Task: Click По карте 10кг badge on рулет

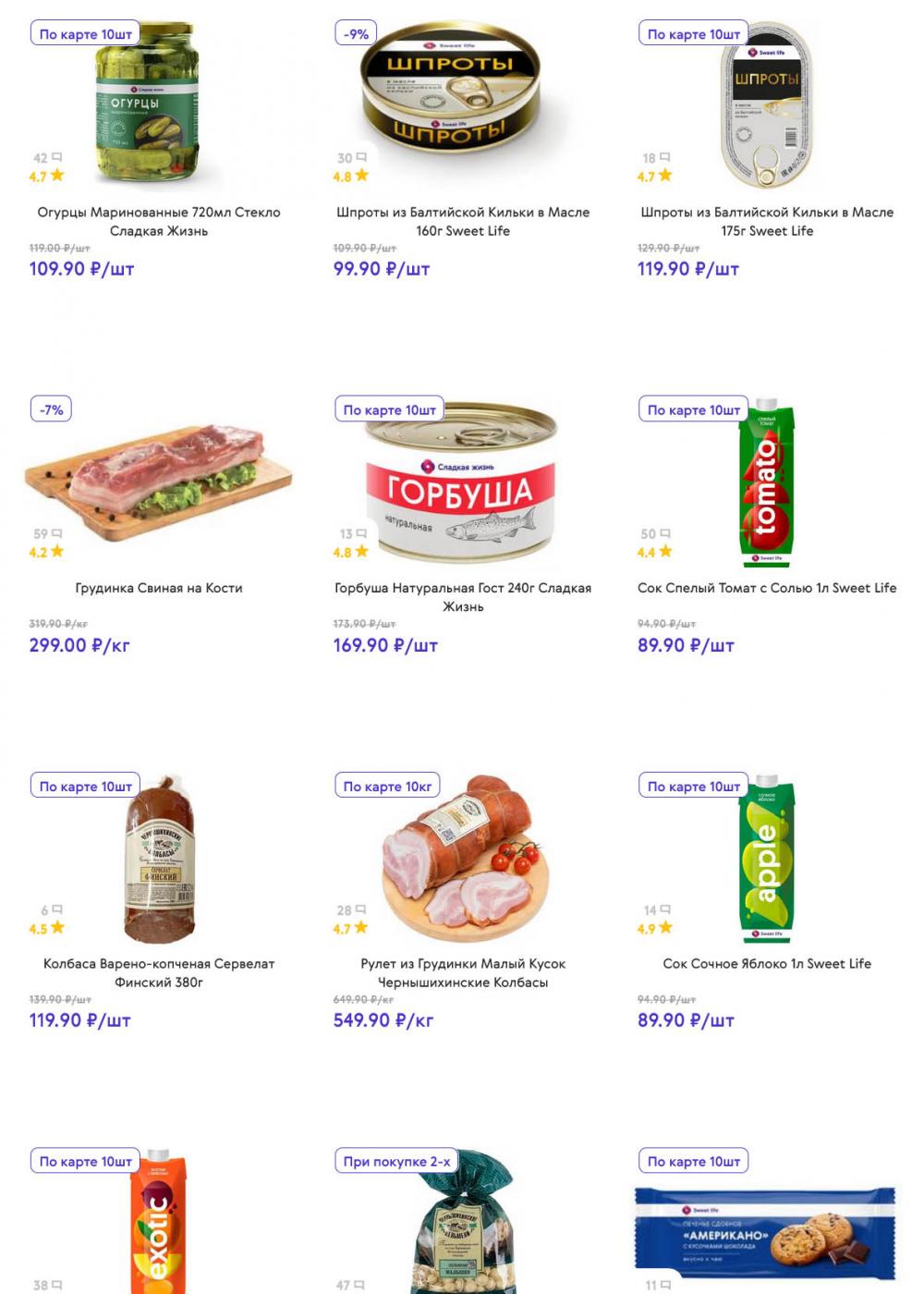Action: (387, 786)
